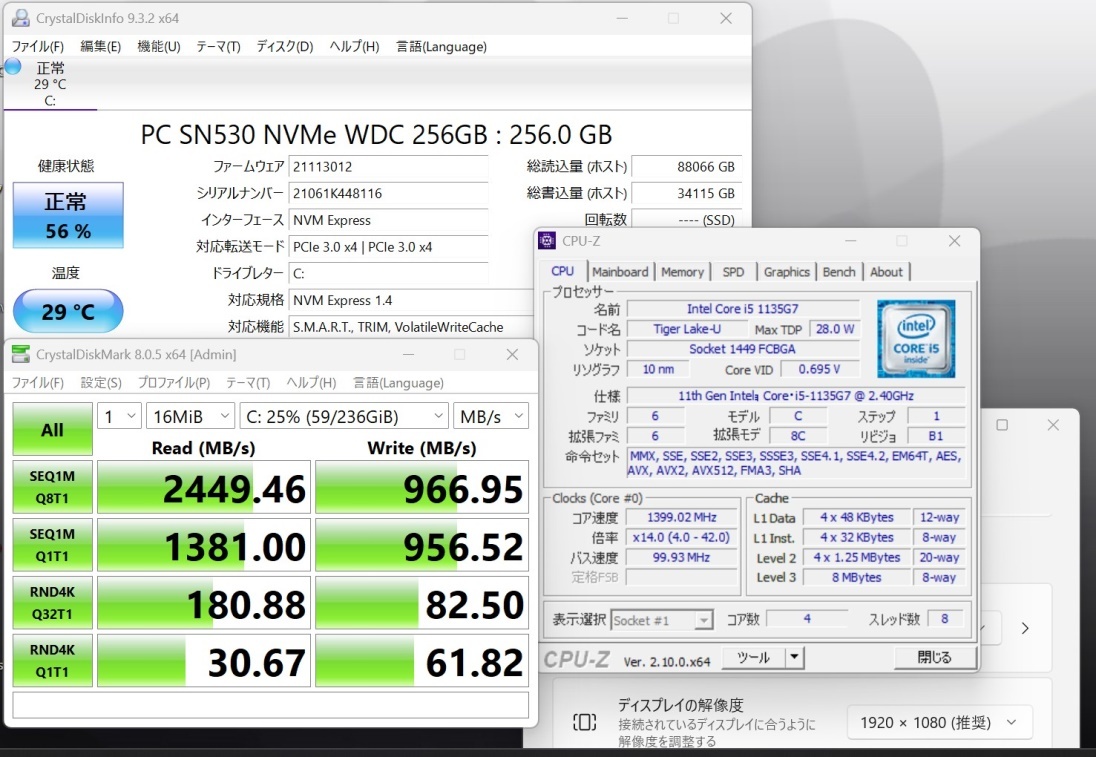1096x757 pixels.
Task: Open 言語(Language) menu in CrystalDiskMark
Action: pos(398,383)
